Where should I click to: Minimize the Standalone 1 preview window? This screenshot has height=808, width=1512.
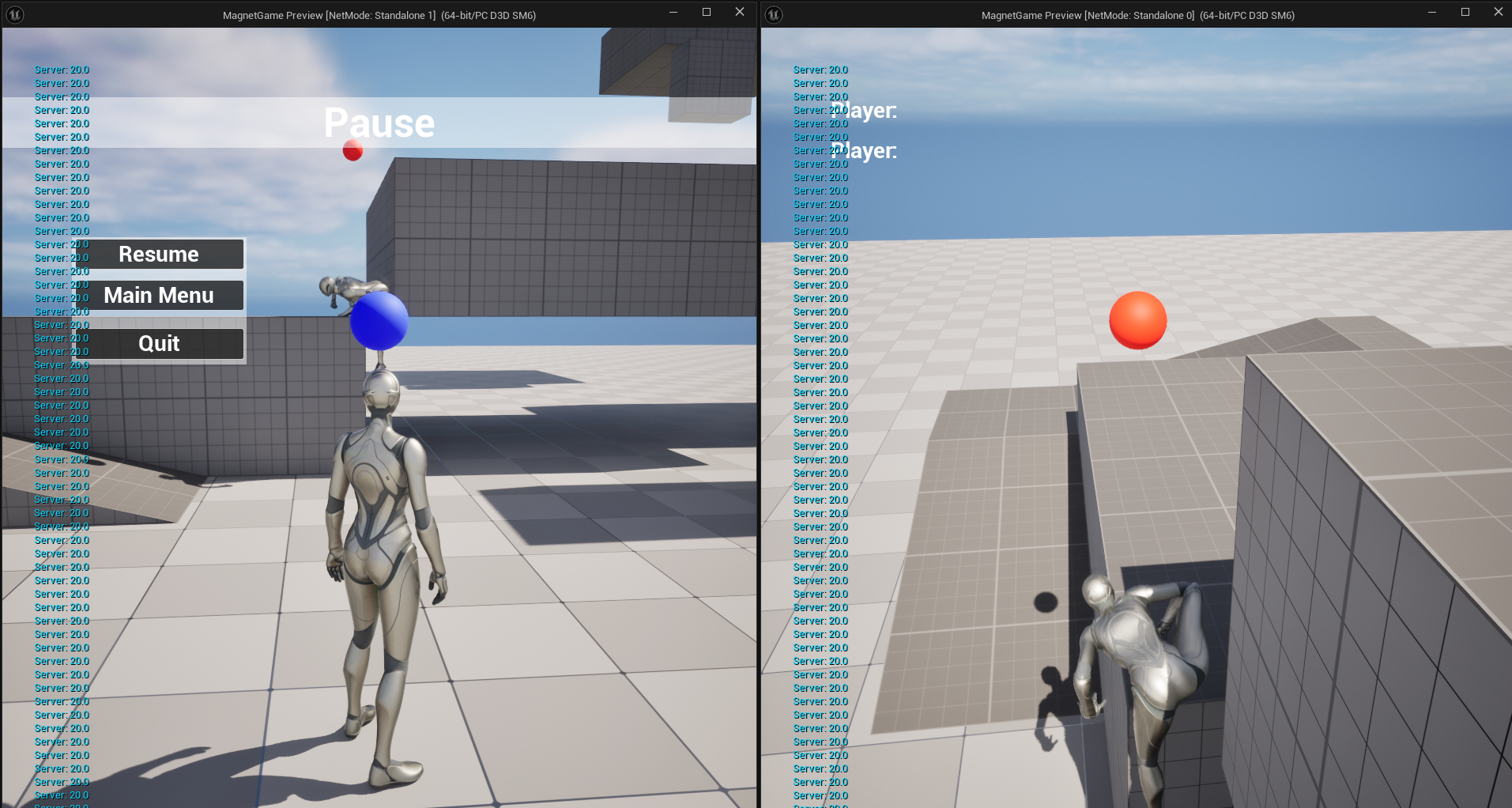tap(673, 13)
